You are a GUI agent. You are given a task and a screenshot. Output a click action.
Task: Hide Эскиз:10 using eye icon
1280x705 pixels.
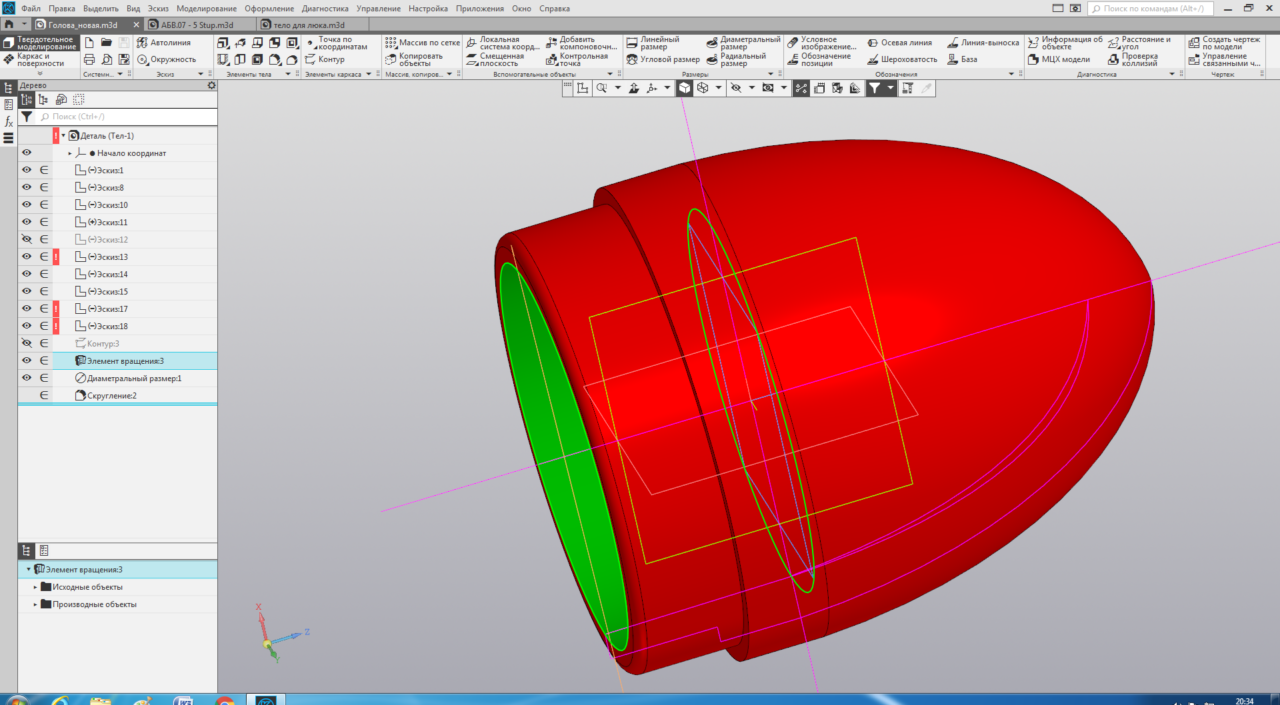tap(27, 205)
